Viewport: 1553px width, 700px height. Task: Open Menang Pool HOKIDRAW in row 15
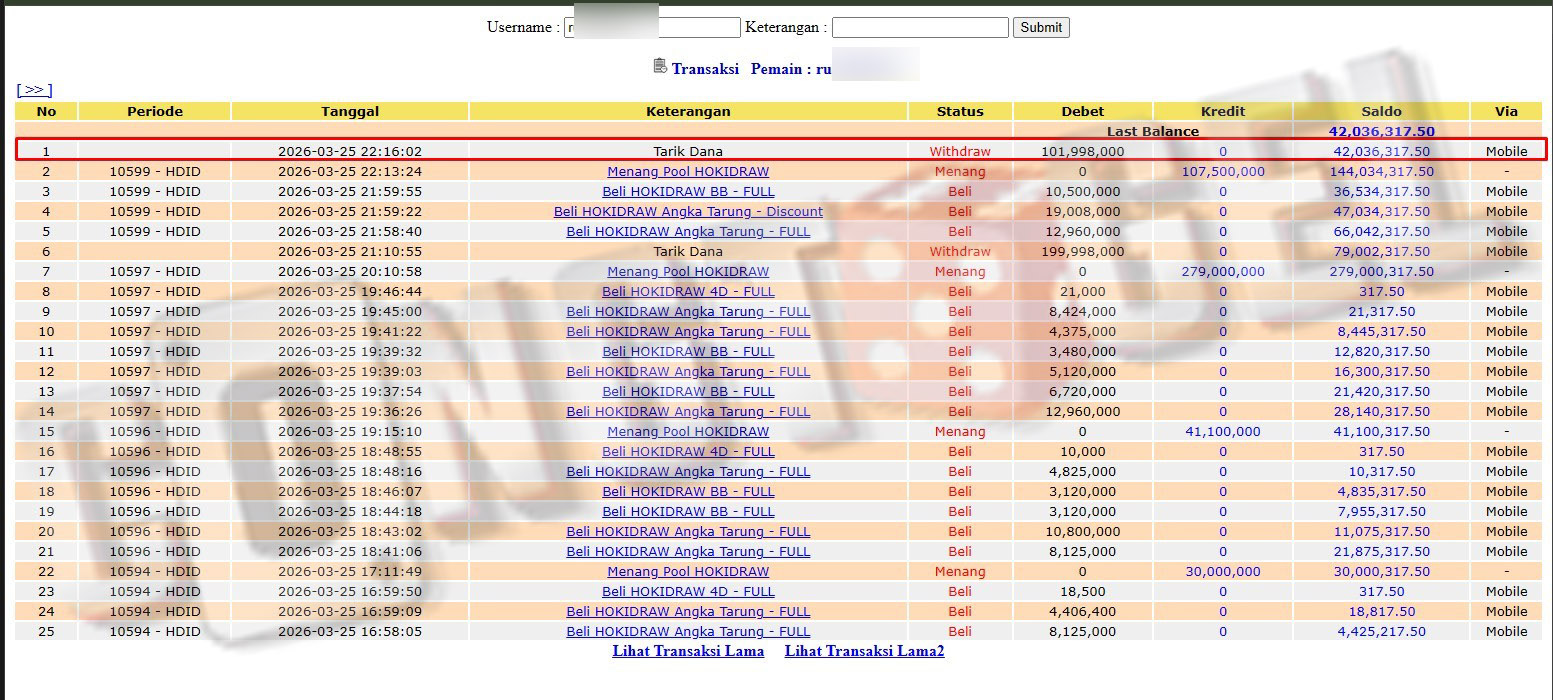click(688, 431)
